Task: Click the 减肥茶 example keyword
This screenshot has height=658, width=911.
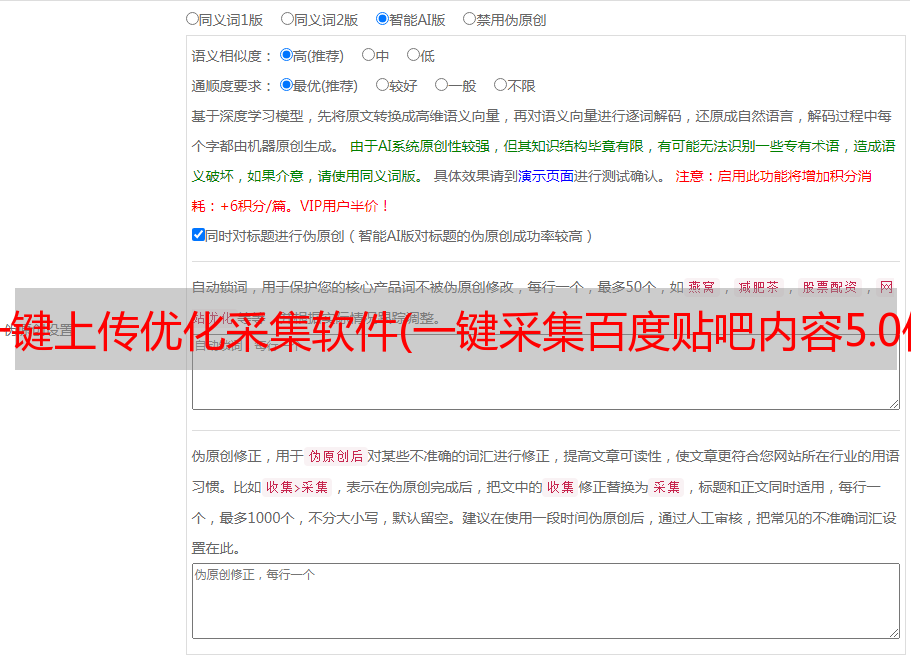Action: tap(759, 287)
